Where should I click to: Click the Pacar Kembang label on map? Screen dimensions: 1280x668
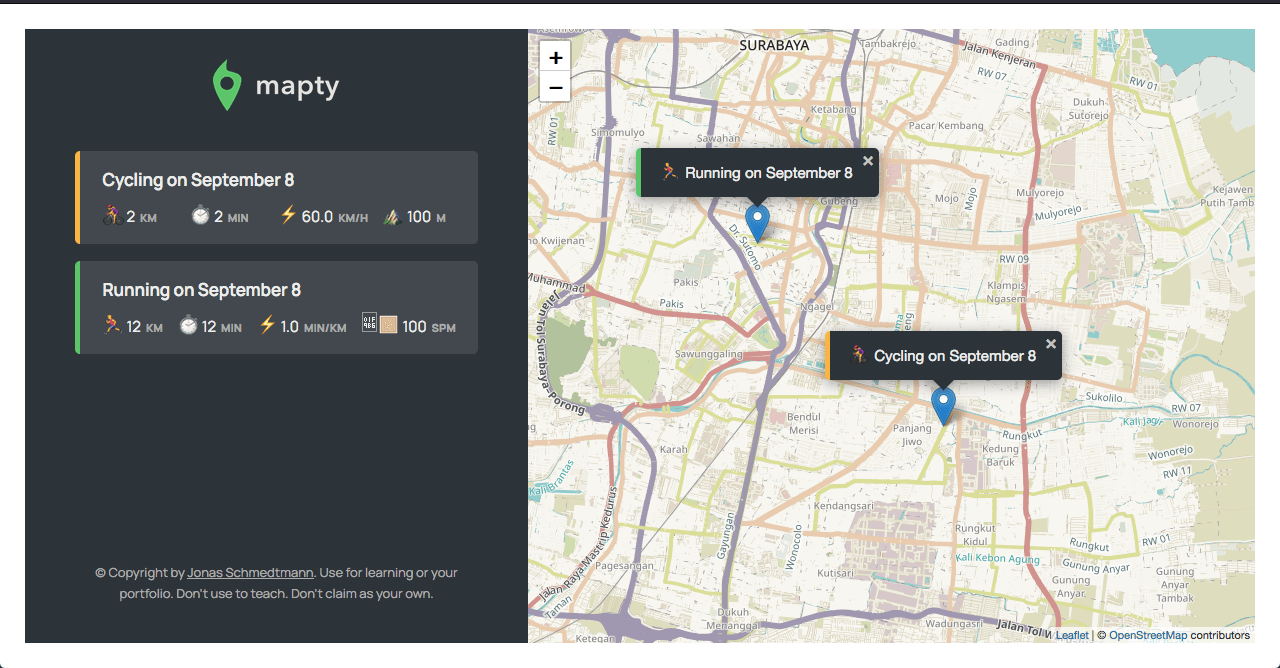coord(946,126)
